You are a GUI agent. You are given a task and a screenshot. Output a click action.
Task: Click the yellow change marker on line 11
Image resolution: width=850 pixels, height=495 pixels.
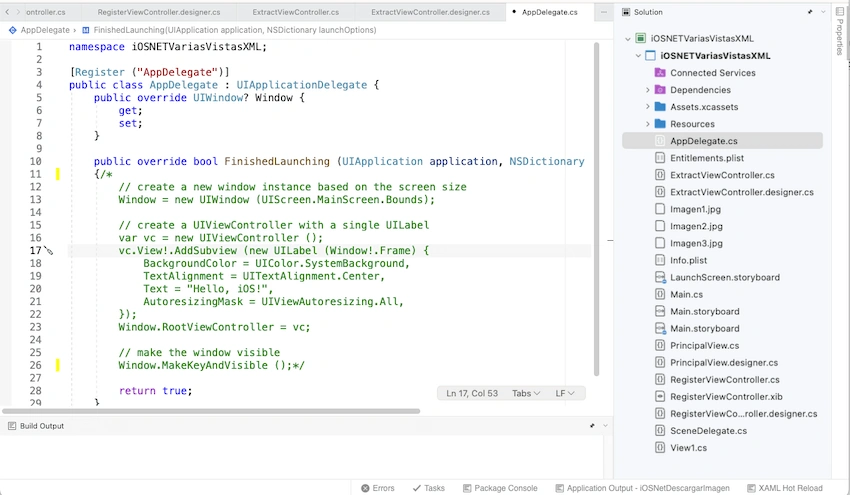pos(57,174)
